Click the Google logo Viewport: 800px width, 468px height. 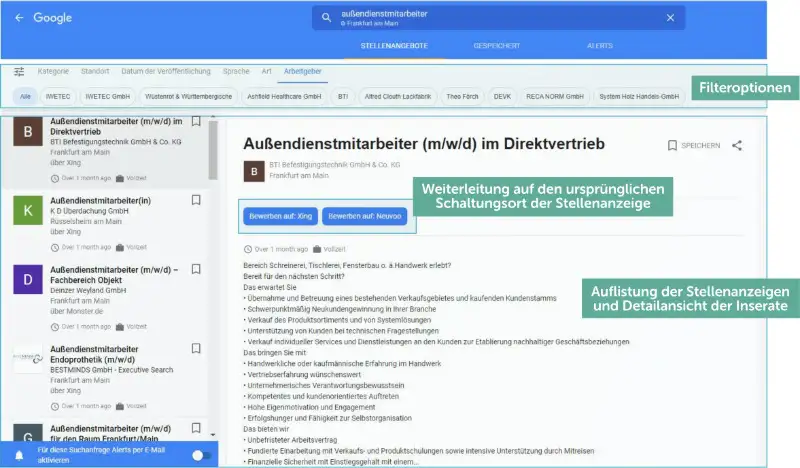(53, 18)
